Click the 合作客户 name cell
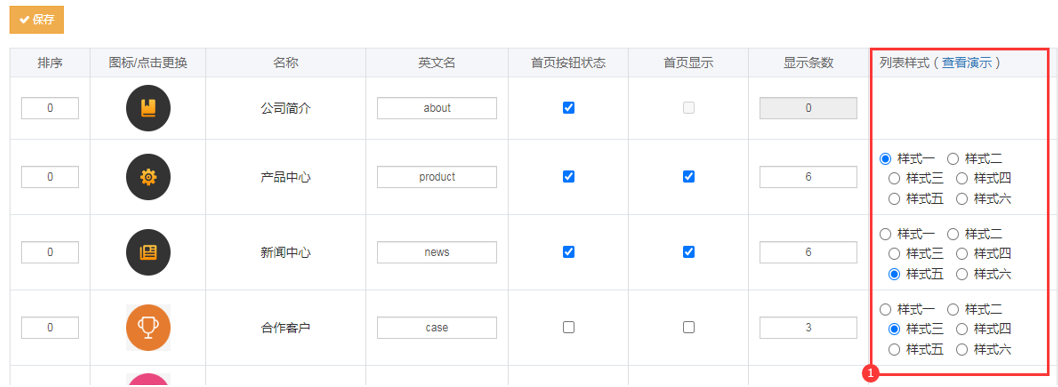 285,328
